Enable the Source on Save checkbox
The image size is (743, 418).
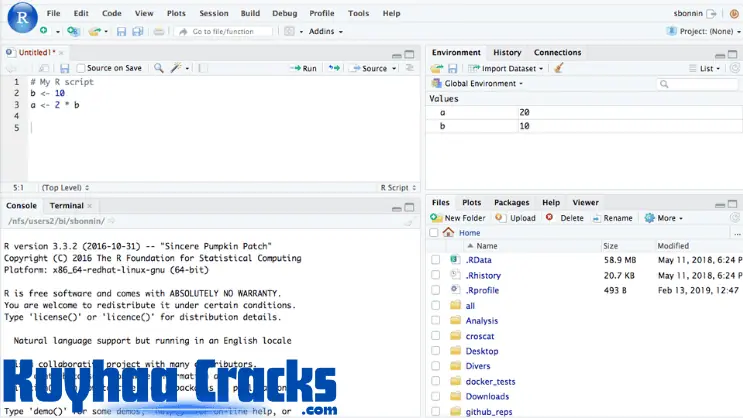[81, 68]
